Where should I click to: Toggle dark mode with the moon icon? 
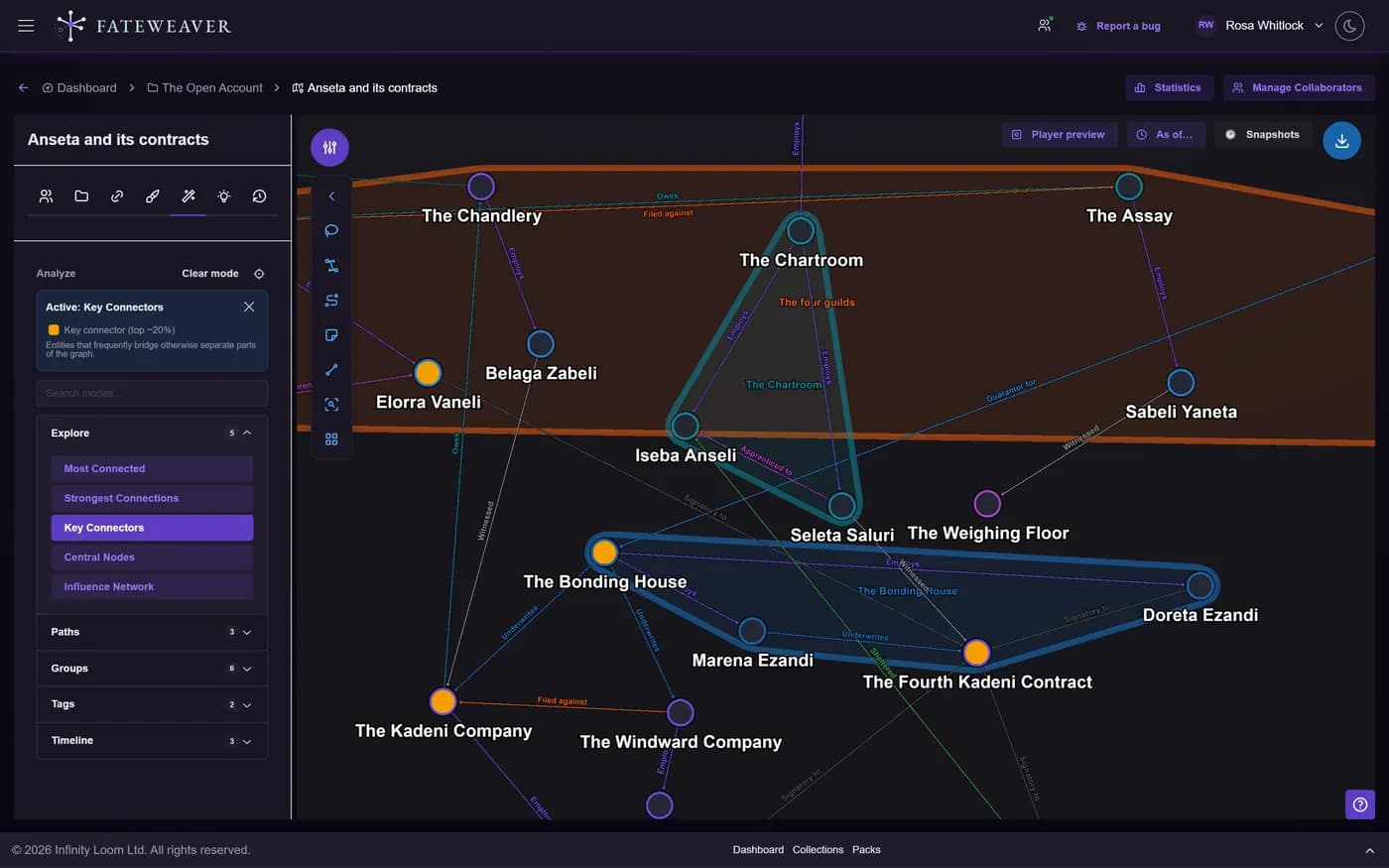pyautogui.click(x=1349, y=26)
